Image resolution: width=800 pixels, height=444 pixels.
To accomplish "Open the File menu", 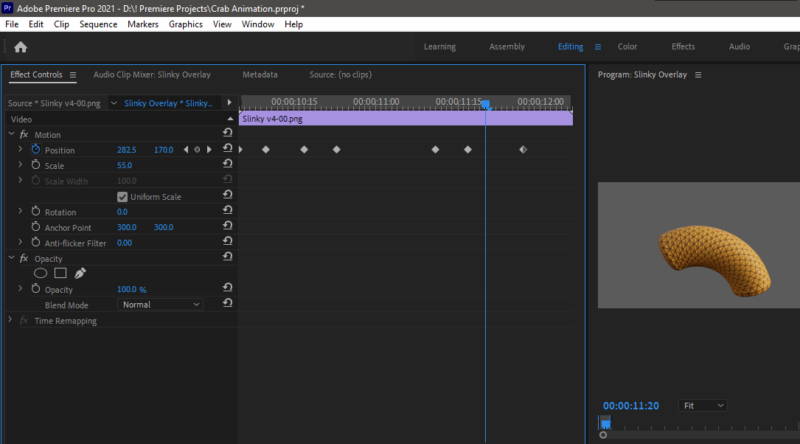I will pyautogui.click(x=12, y=24).
